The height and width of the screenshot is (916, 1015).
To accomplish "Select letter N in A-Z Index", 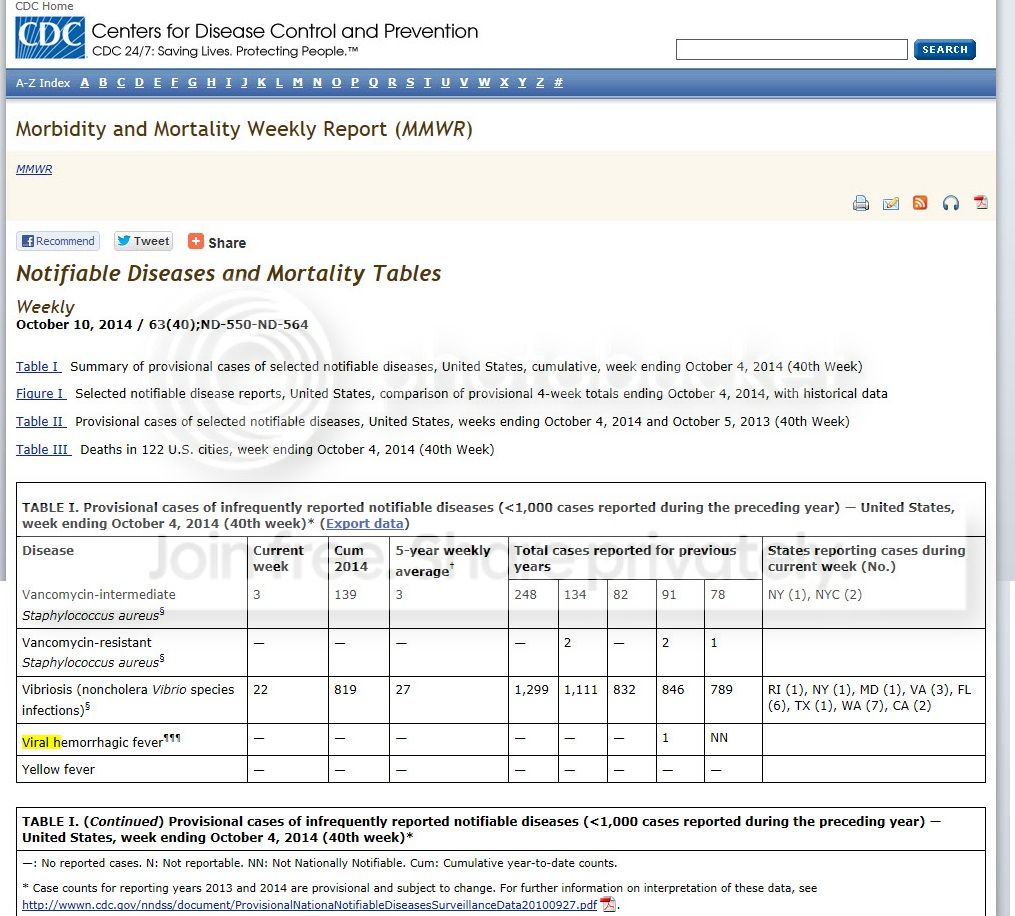I will click(317, 82).
